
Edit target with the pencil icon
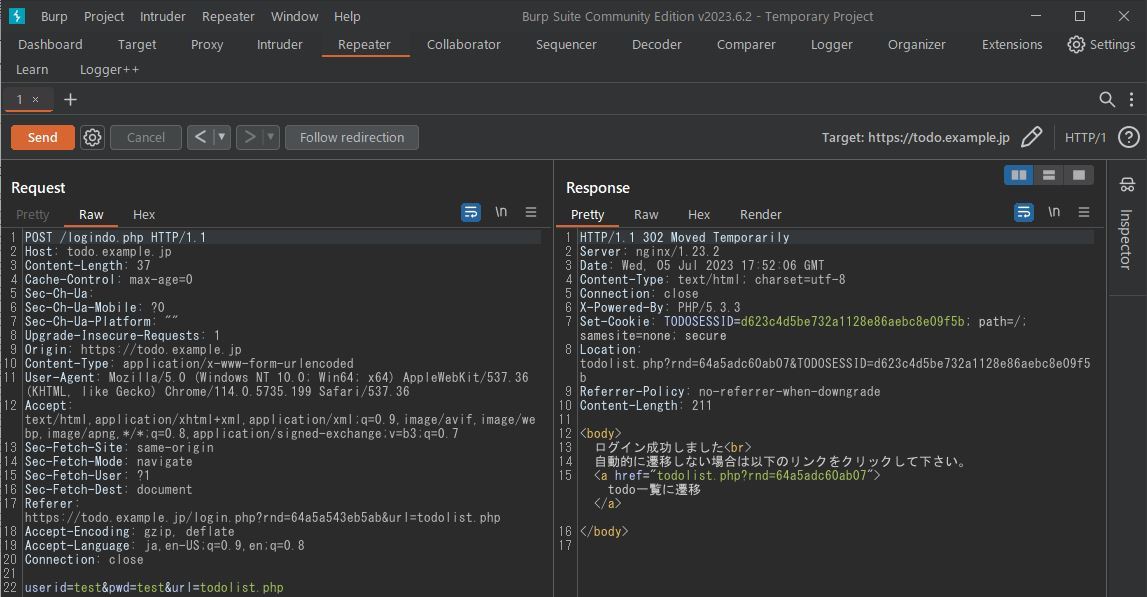(x=1031, y=137)
